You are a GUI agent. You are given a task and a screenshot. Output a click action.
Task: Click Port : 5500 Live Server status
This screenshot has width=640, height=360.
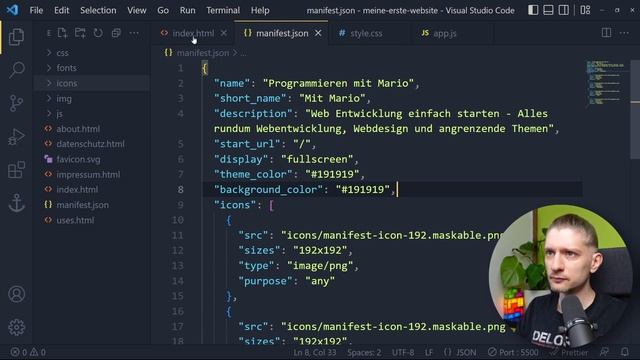(x=513, y=352)
